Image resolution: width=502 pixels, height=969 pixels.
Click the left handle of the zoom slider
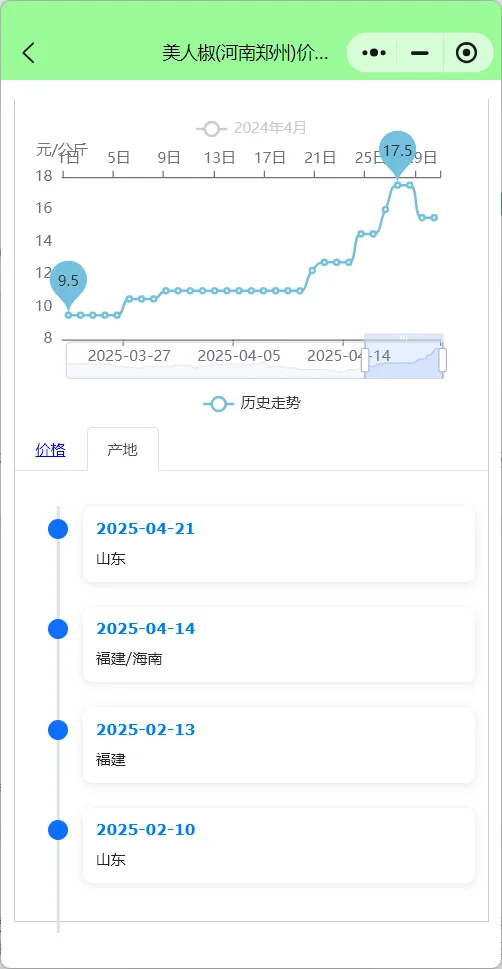click(365, 360)
